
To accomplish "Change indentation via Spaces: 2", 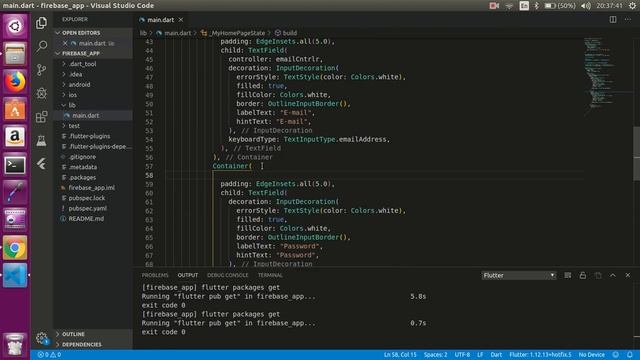I will (x=436, y=355).
